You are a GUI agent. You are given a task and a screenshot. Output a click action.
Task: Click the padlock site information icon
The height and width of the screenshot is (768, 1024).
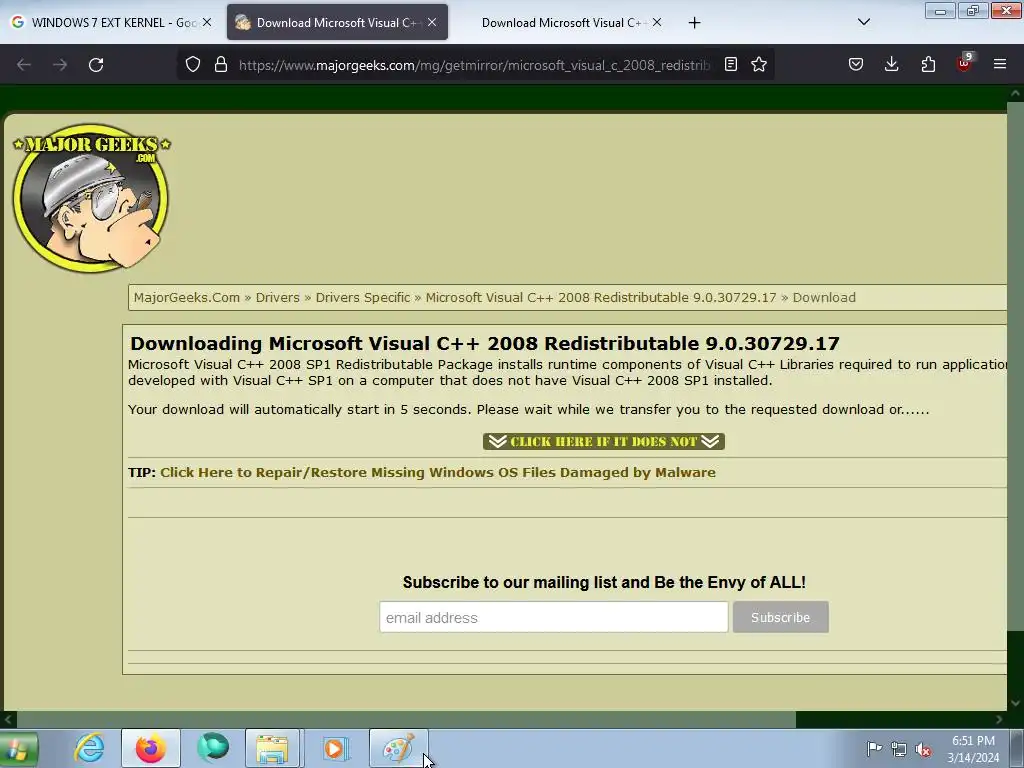pyautogui.click(x=221, y=64)
